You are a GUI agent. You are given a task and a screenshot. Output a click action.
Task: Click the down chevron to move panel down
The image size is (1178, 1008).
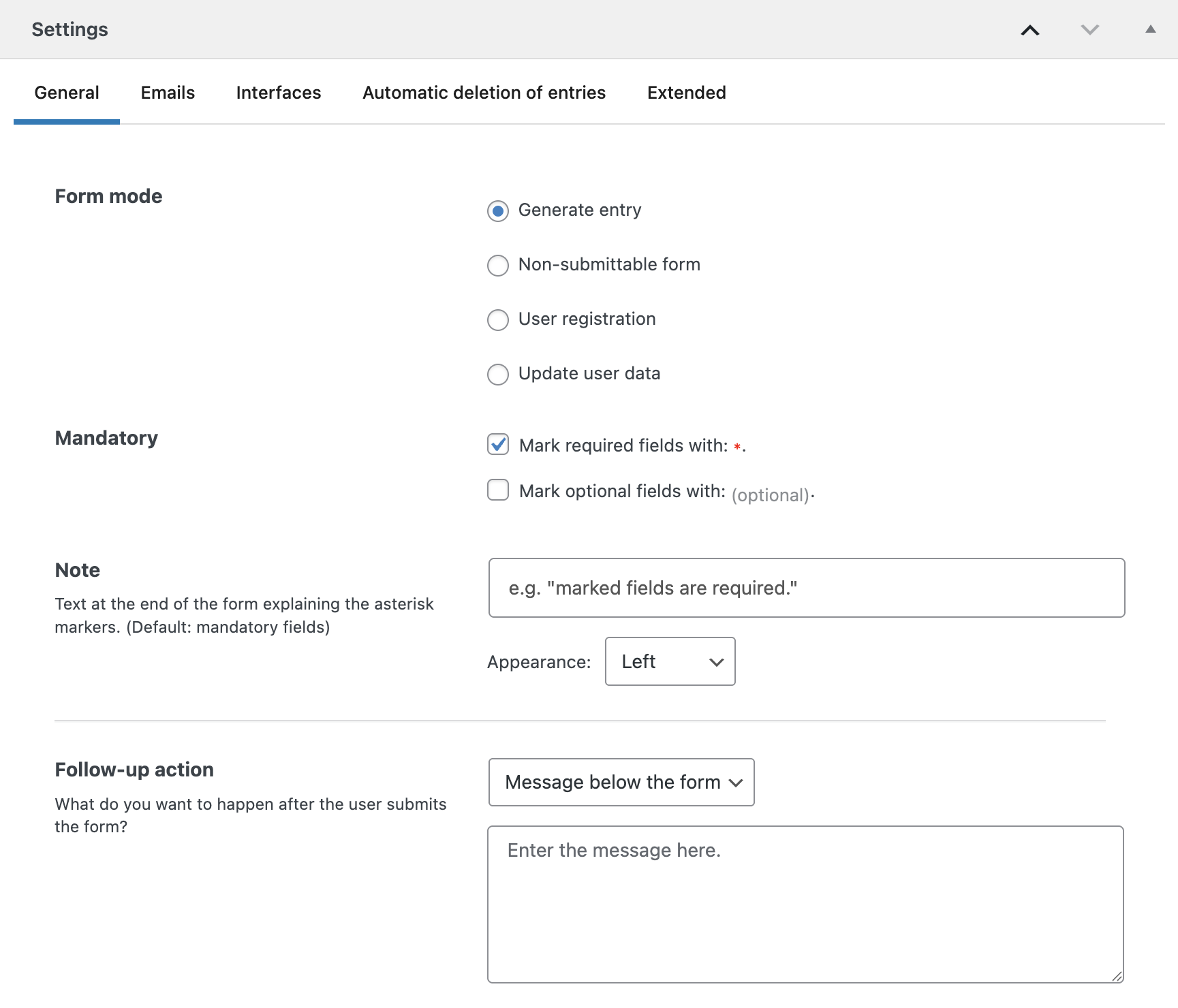click(1089, 30)
